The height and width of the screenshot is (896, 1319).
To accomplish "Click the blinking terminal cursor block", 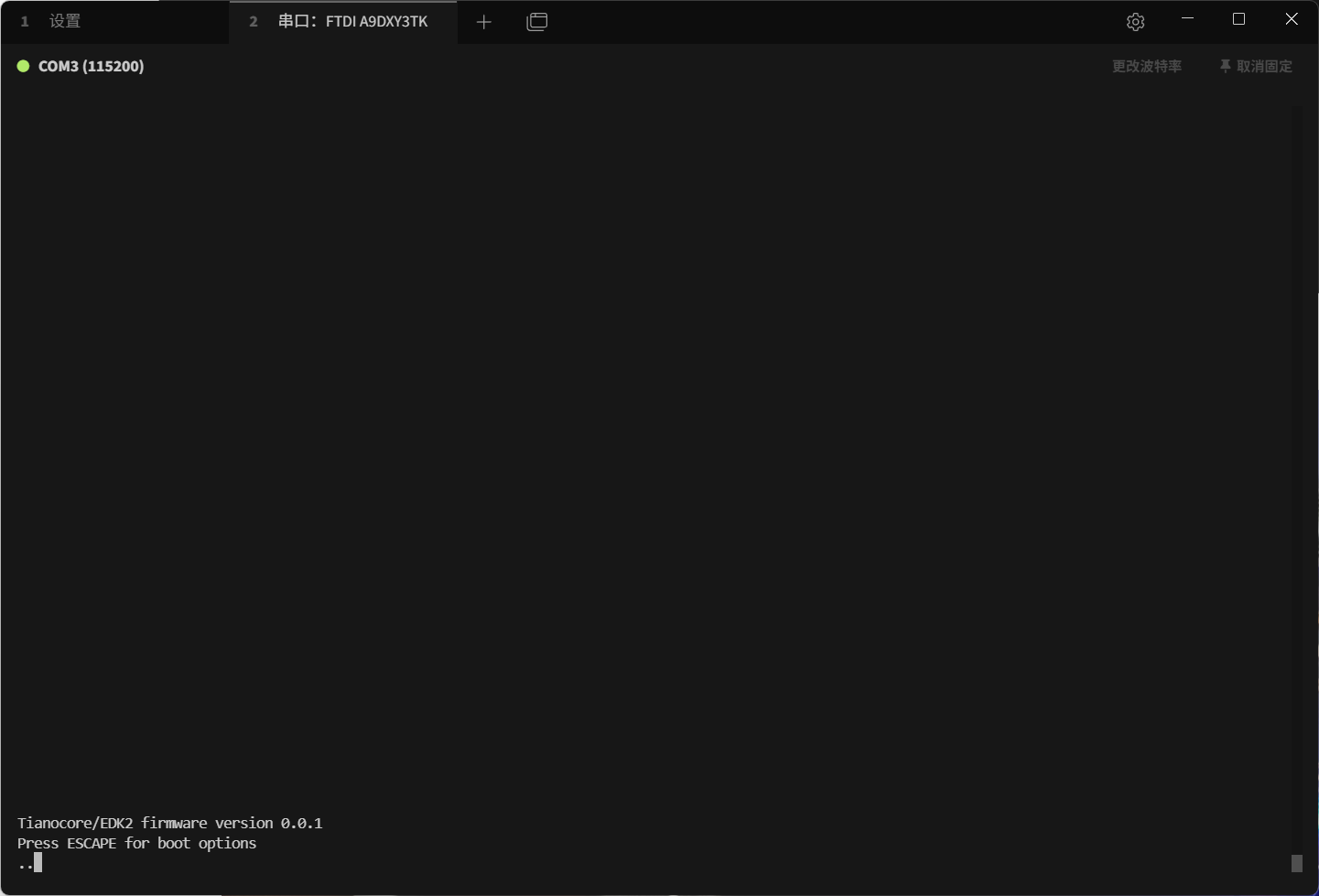I will pos(38,862).
